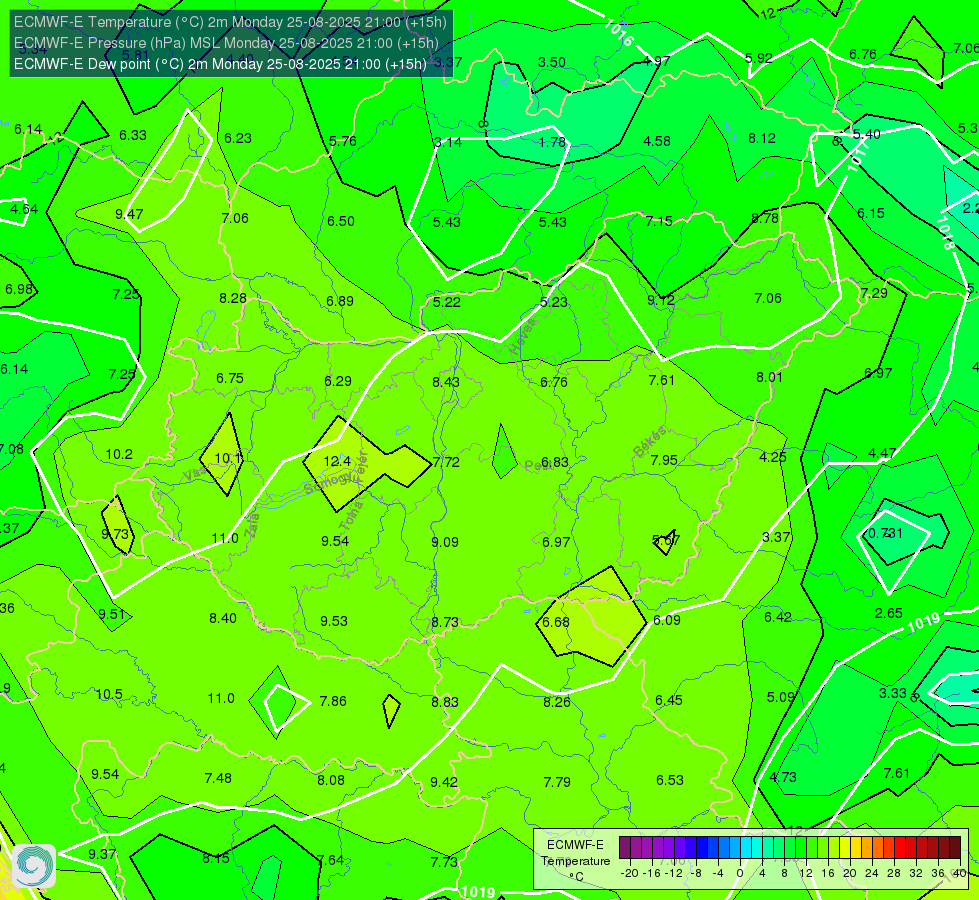Image resolution: width=979 pixels, height=900 pixels.
Task: Click the 8.40 temperature value
Action: pyautogui.click(x=223, y=618)
